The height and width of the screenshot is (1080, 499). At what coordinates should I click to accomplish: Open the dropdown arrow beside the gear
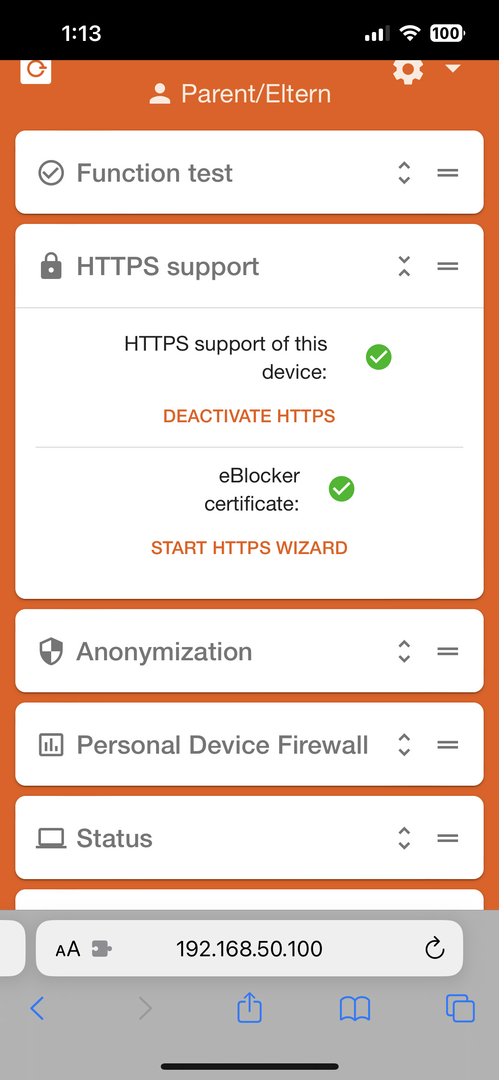tap(453, 68)
